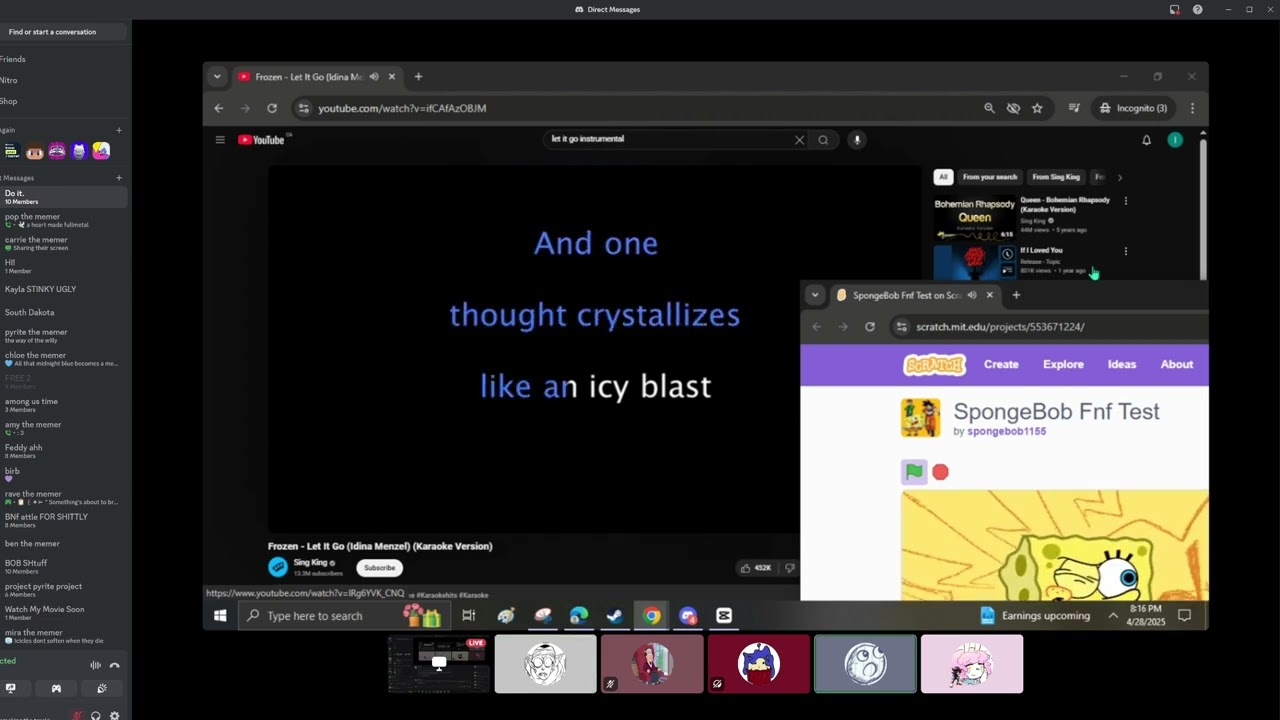Select the 'All' filter chip

tap(942, 177)
